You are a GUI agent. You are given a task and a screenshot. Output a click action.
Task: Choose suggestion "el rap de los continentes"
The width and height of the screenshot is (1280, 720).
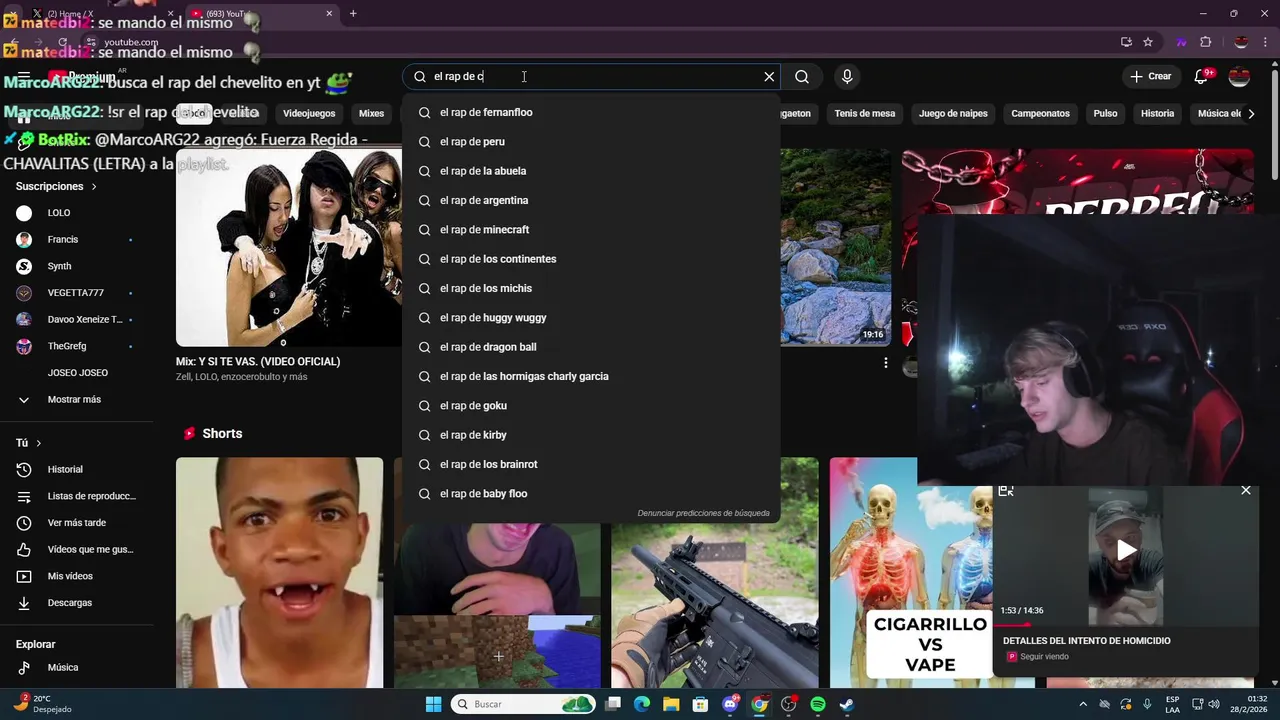click(591, 259)
